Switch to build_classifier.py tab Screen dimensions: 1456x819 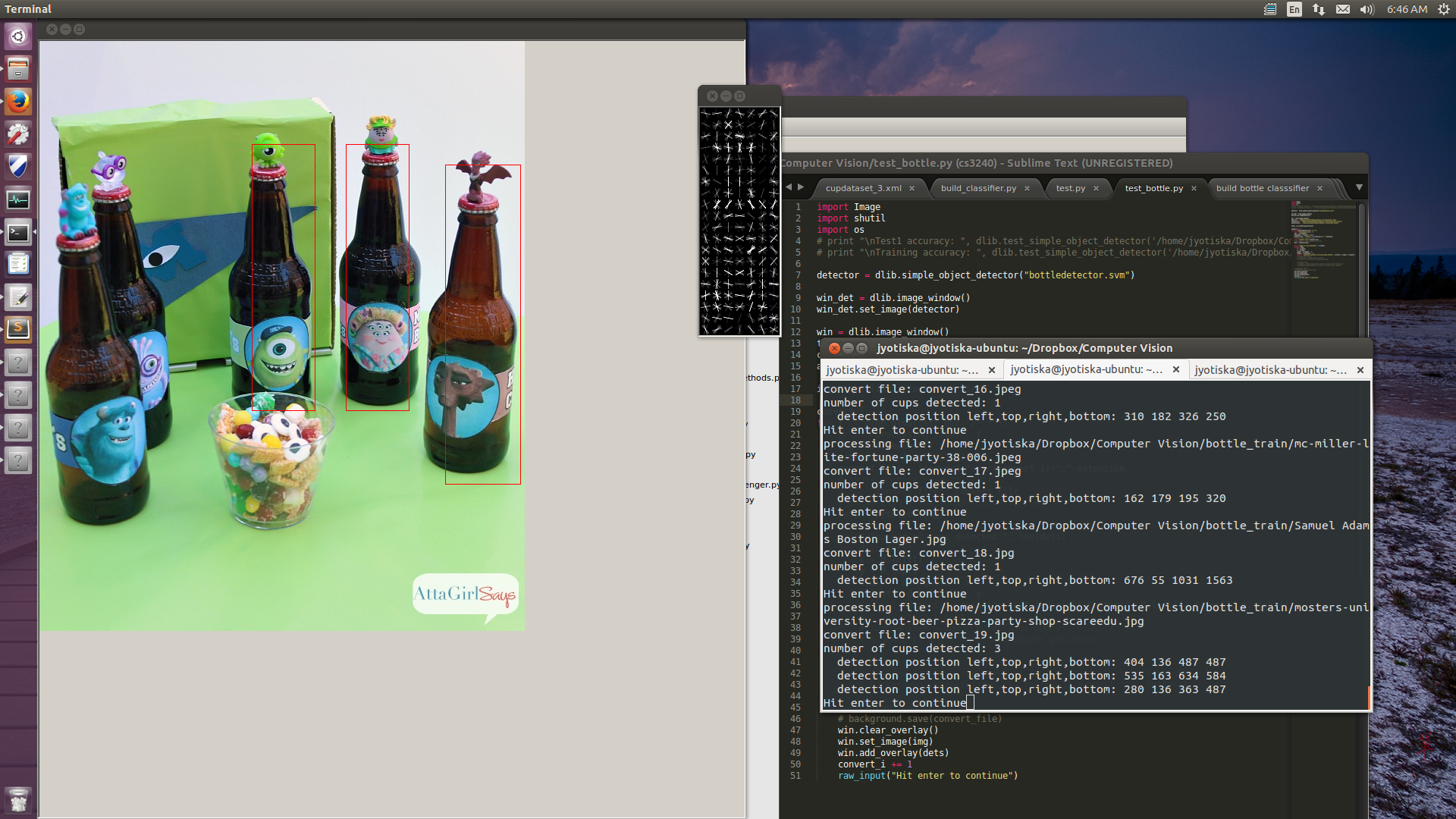tap(977, 188)
